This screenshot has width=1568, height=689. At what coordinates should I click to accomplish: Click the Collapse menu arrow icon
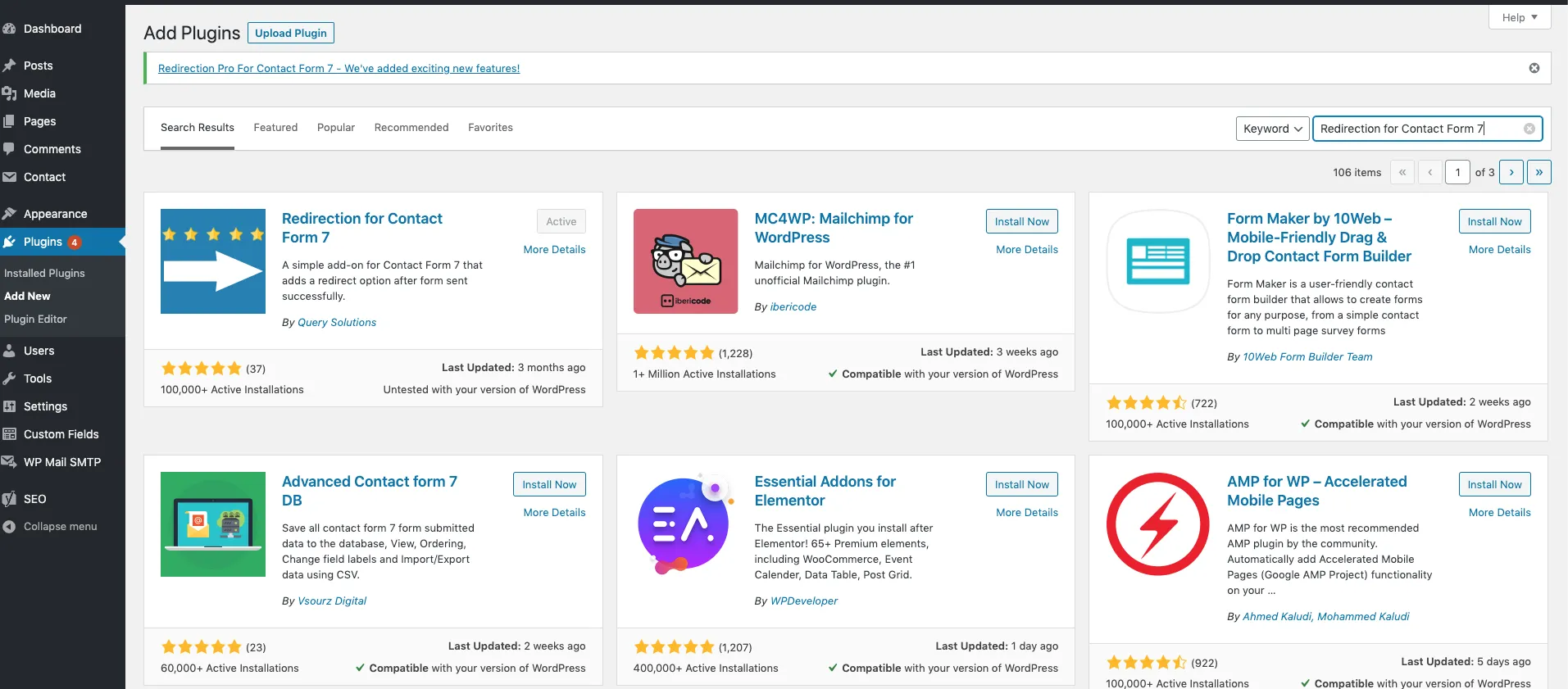click(9, 527)
